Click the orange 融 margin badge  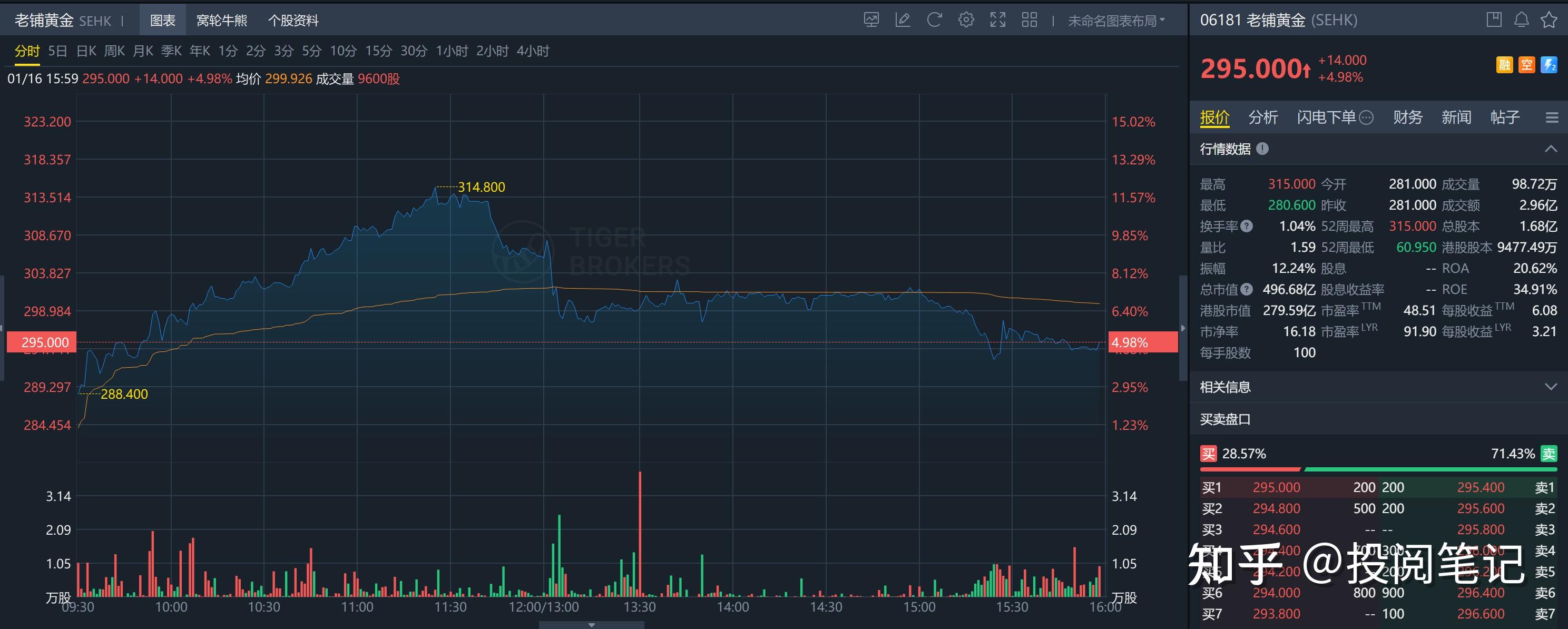1504,64
